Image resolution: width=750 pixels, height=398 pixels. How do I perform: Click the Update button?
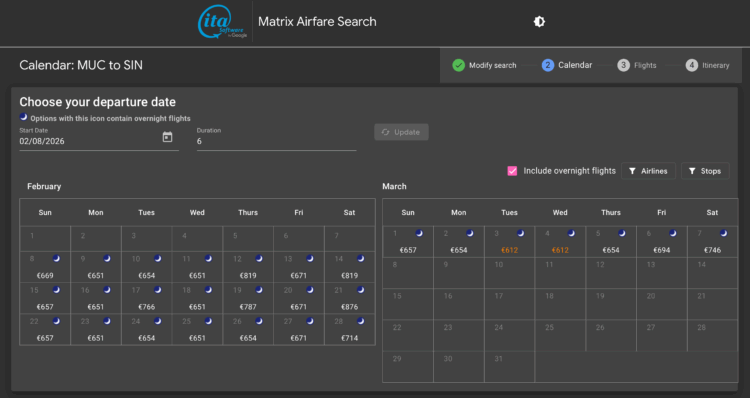click(401, 132)
